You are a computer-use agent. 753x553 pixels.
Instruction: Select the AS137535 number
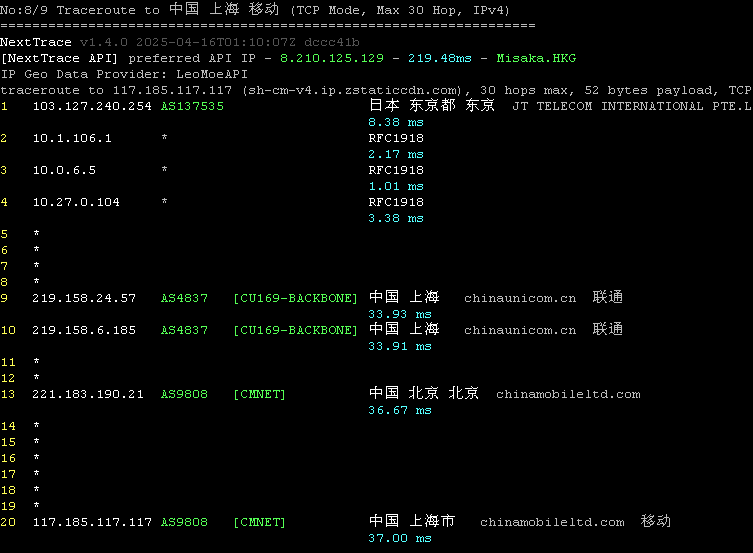(x=192, y=106)
